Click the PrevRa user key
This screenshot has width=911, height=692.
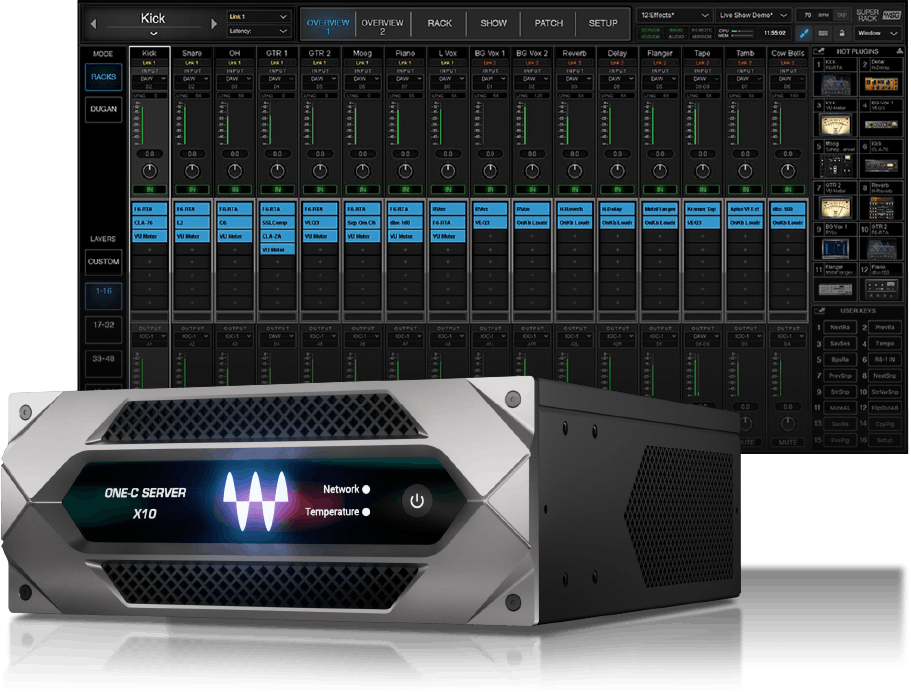(884, 327)
